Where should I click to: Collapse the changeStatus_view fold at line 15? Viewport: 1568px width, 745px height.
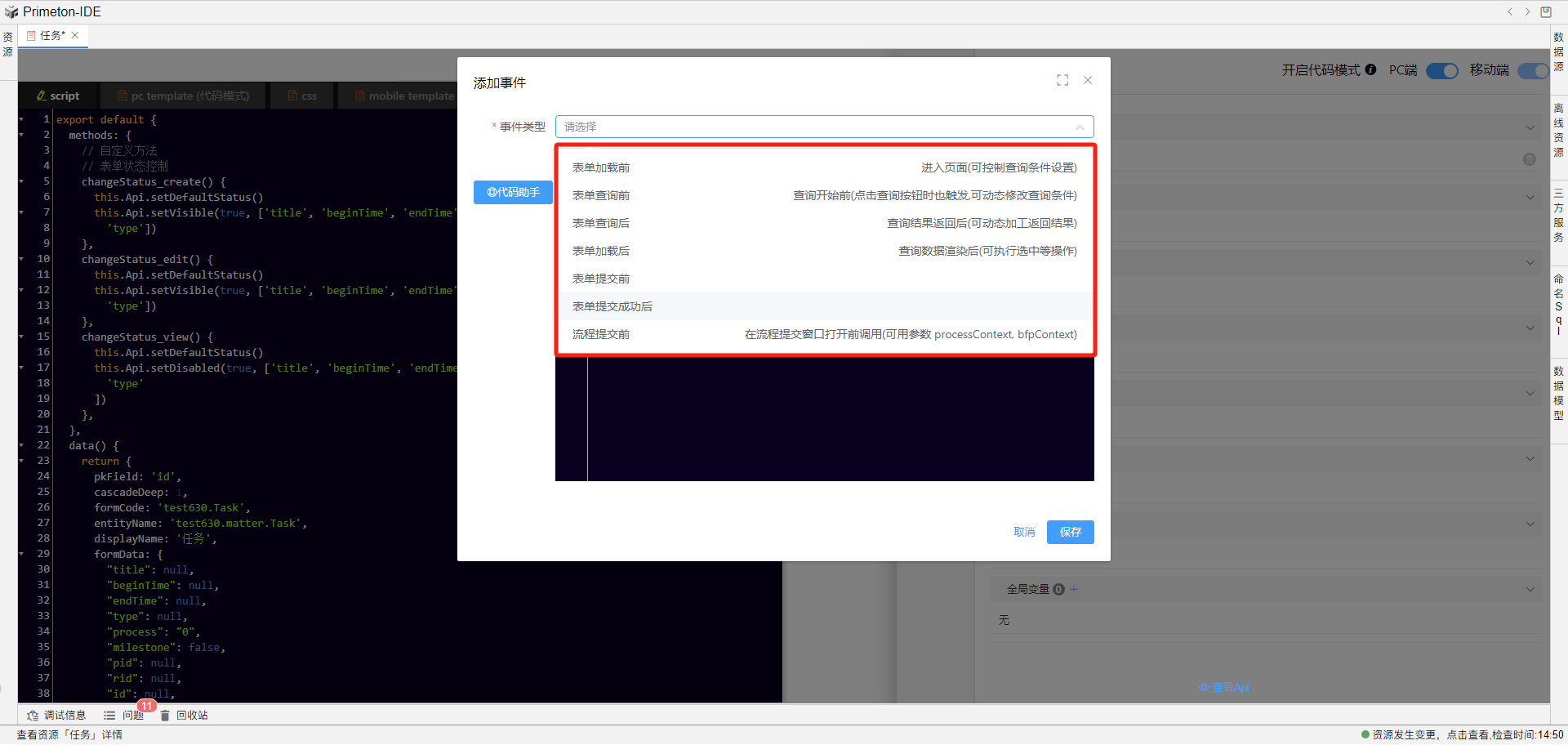[x=22, y=337]
